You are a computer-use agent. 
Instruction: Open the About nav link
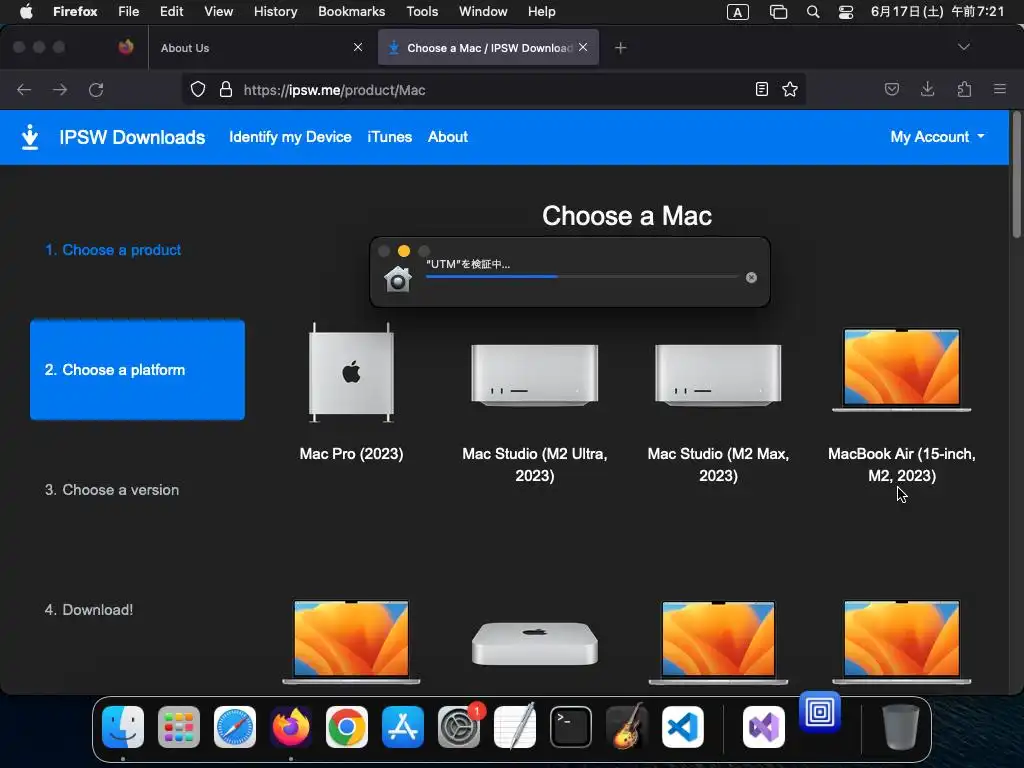[x=448, y=136]
